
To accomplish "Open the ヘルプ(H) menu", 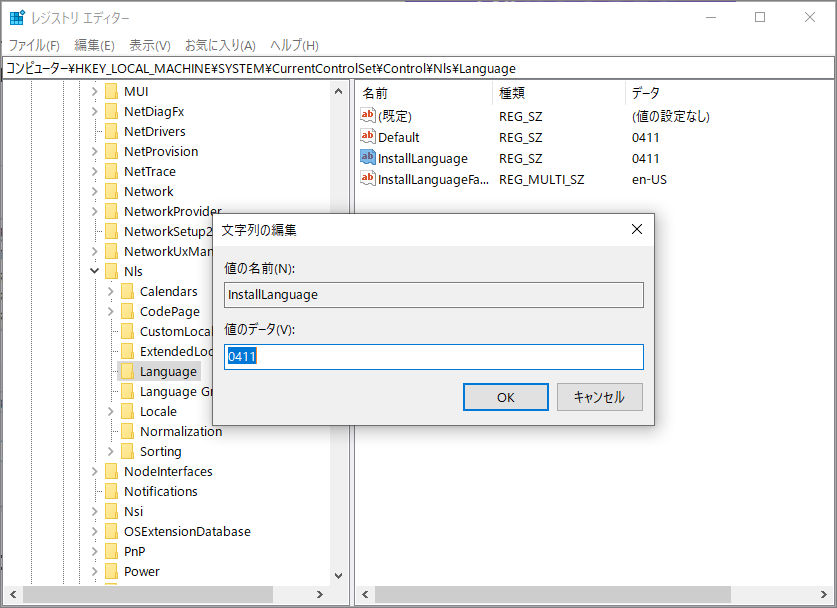I will (295, 45).
